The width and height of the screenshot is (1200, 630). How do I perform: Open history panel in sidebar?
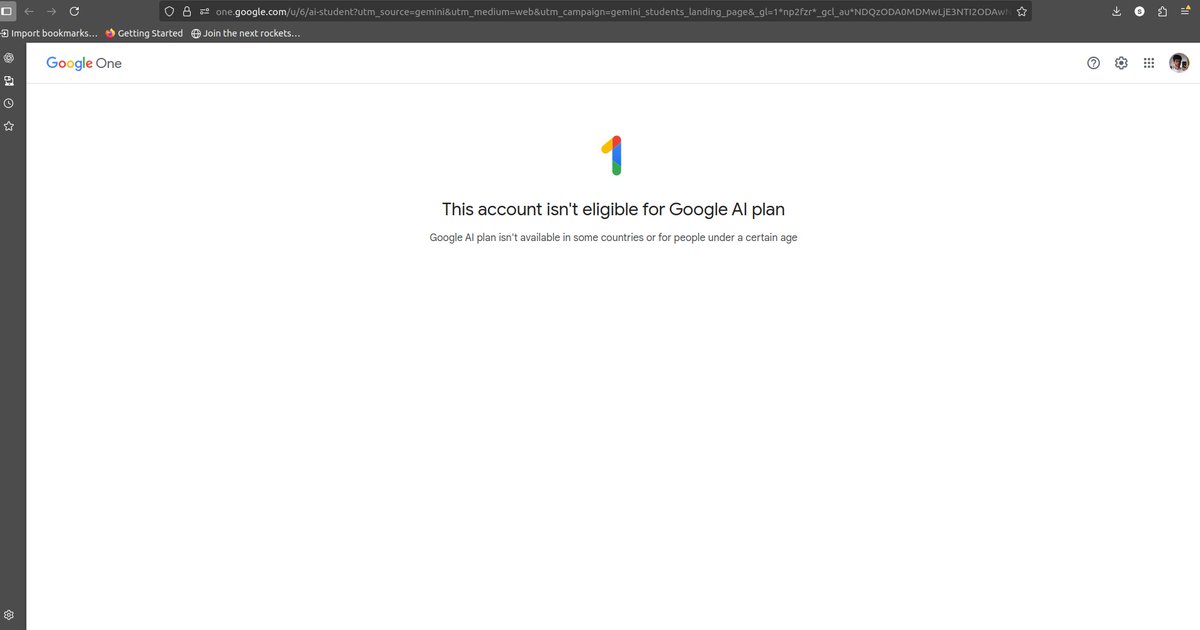pyautogui.click(x=9, y=103)
